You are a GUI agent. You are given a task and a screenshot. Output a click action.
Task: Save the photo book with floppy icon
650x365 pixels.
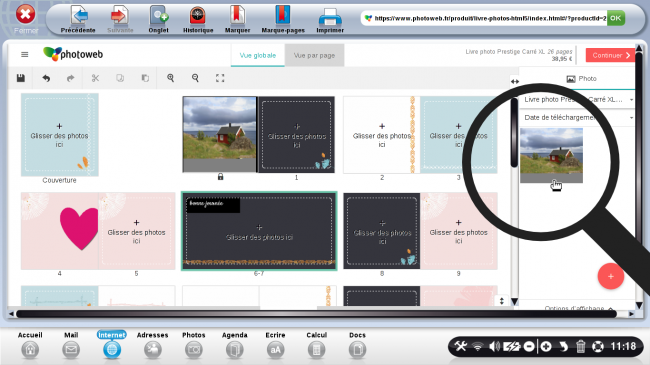point(21,78)
